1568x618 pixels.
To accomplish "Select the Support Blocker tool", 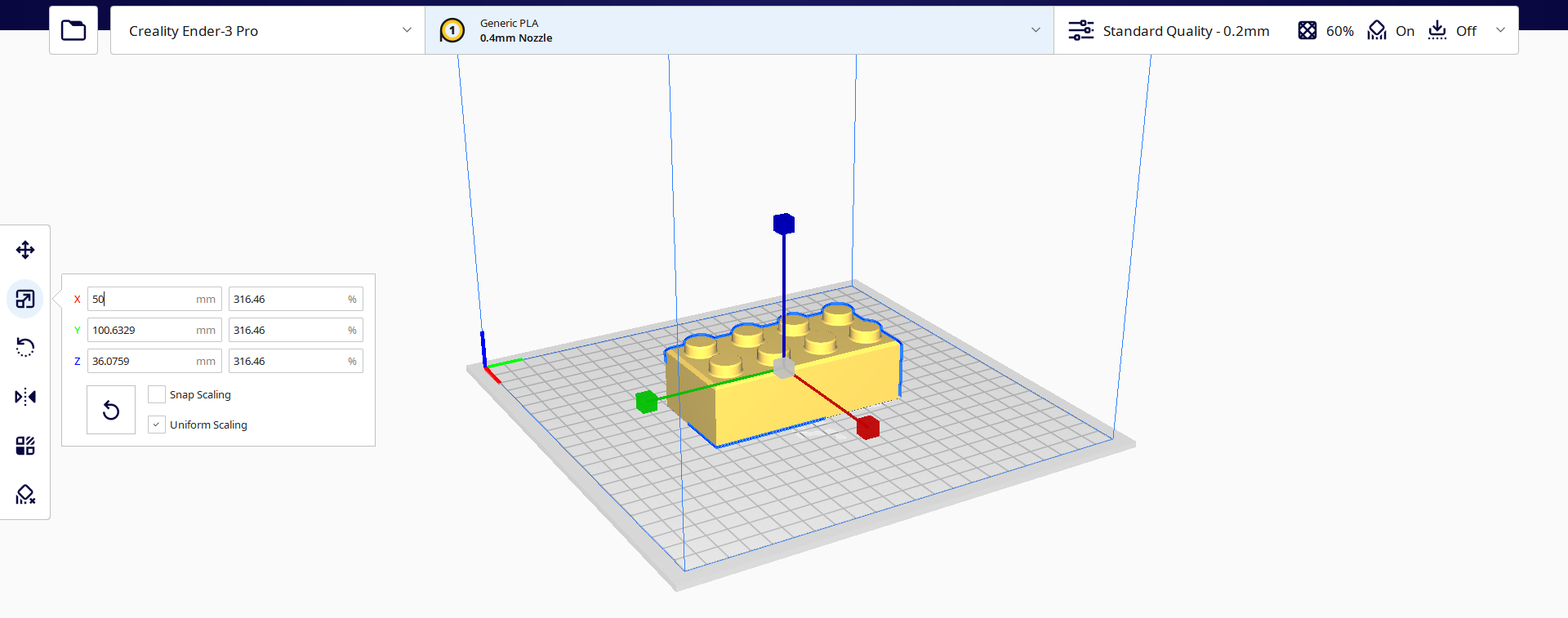I will coord(25,495).
